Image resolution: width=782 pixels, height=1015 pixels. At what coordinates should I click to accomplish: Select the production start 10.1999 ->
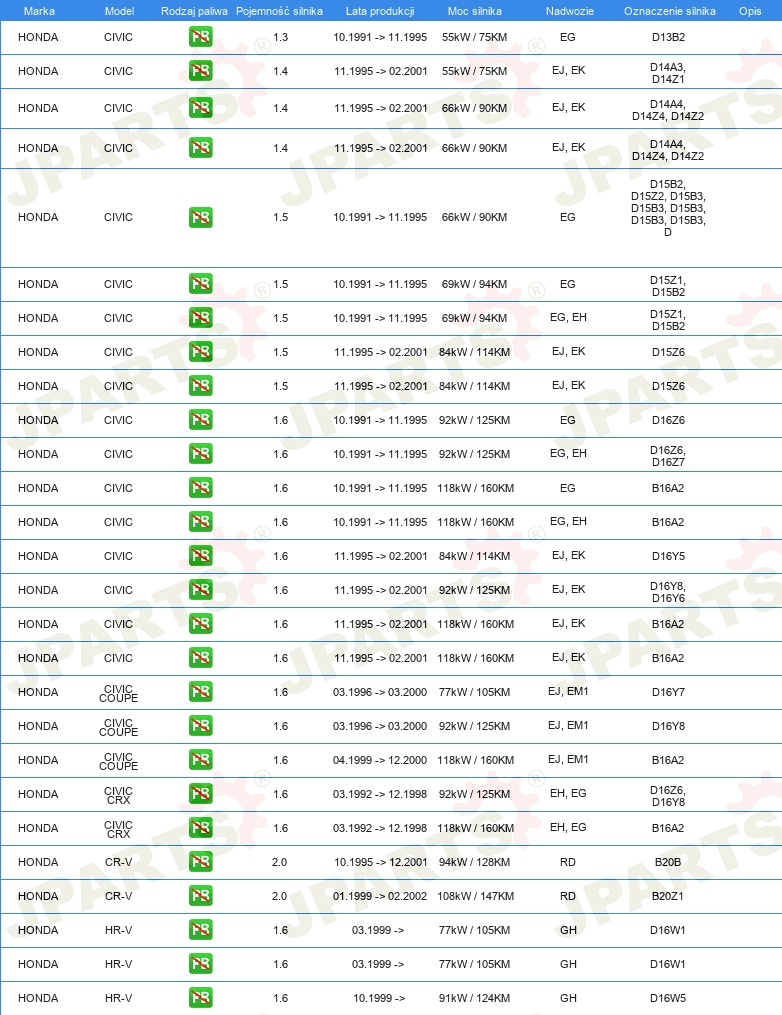click(379, 998)
